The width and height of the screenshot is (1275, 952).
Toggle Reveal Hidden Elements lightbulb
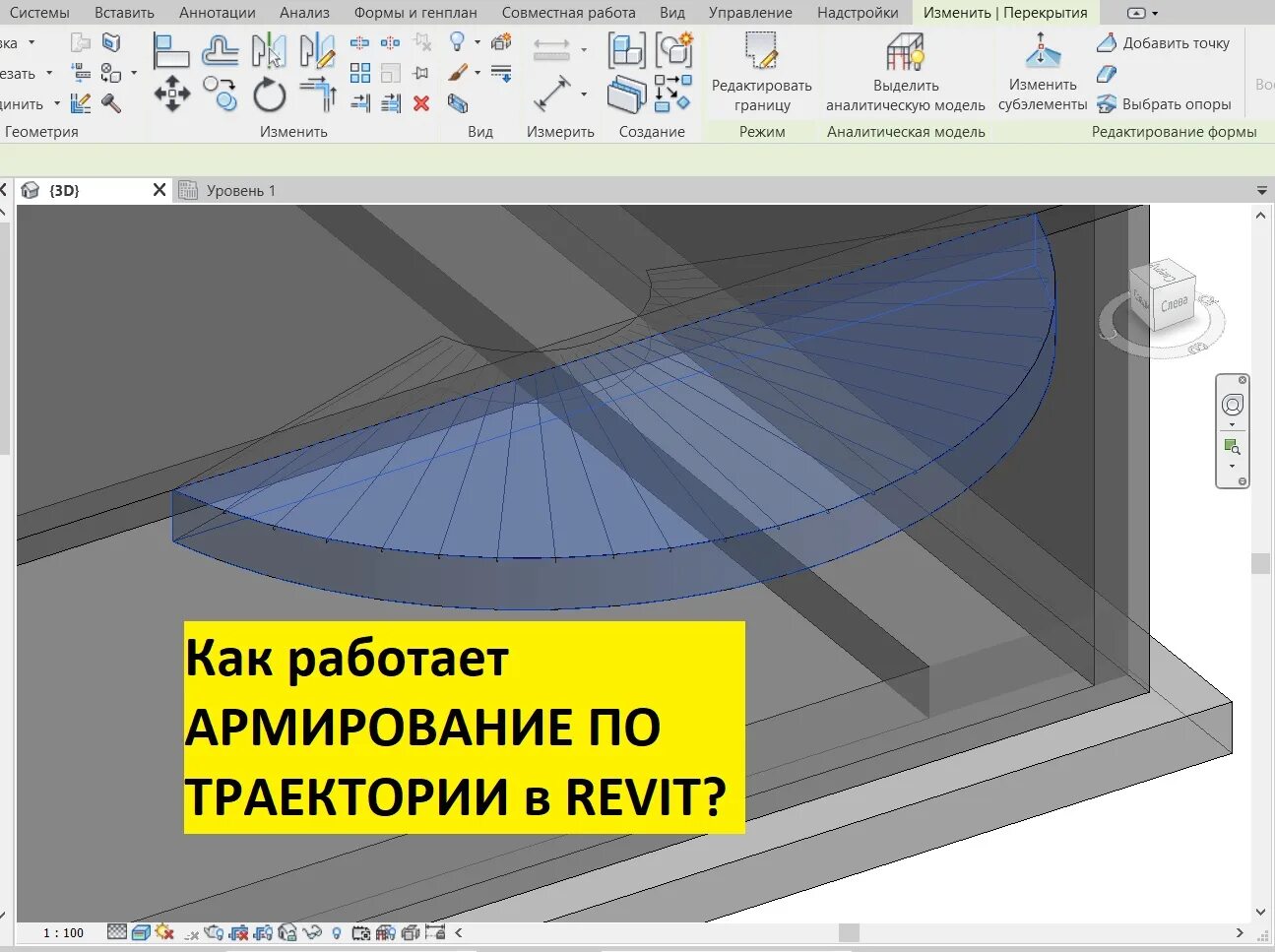click(x=336, y=932)
